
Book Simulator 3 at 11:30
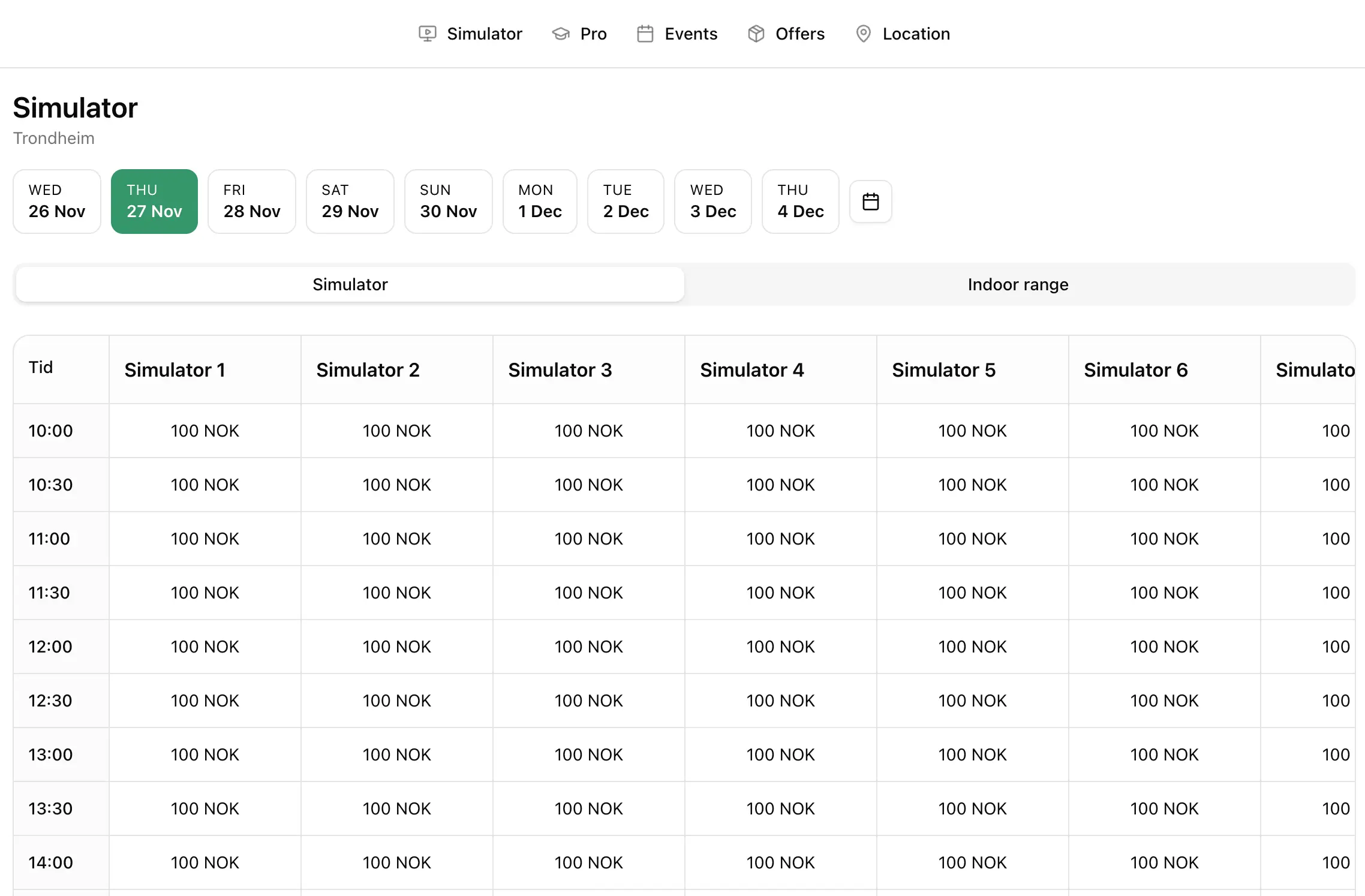pos(588,593)
